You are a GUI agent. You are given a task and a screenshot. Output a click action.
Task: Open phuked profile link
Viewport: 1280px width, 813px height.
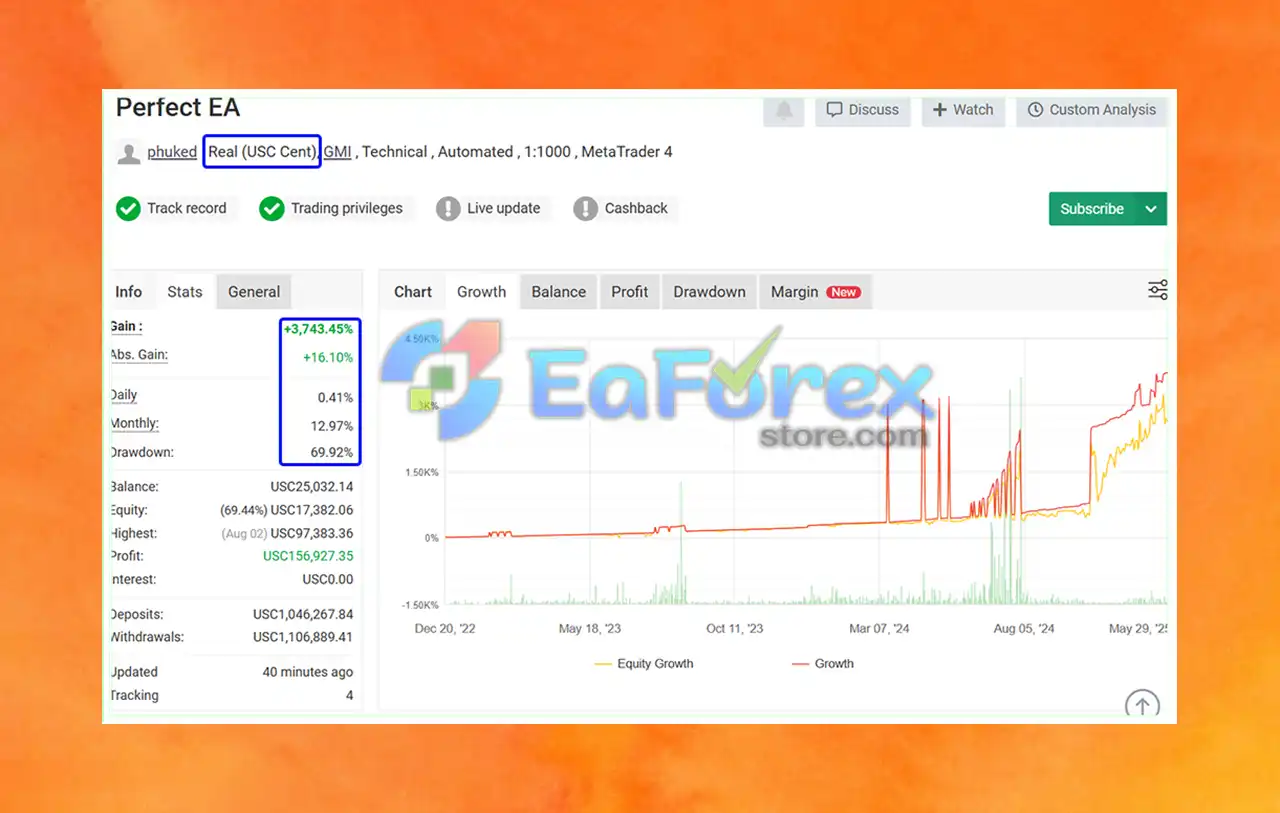[x=172, y=152]
